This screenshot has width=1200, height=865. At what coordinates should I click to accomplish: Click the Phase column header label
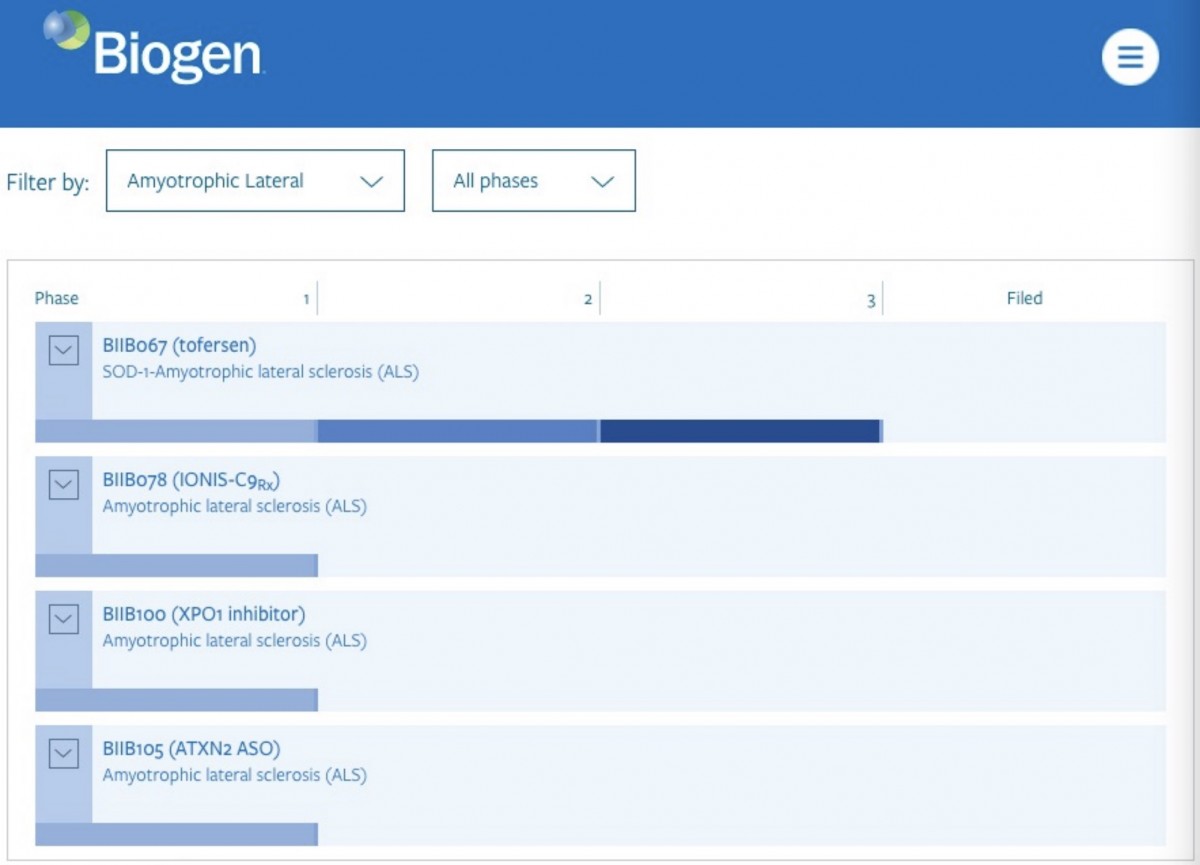coord(57,298)
